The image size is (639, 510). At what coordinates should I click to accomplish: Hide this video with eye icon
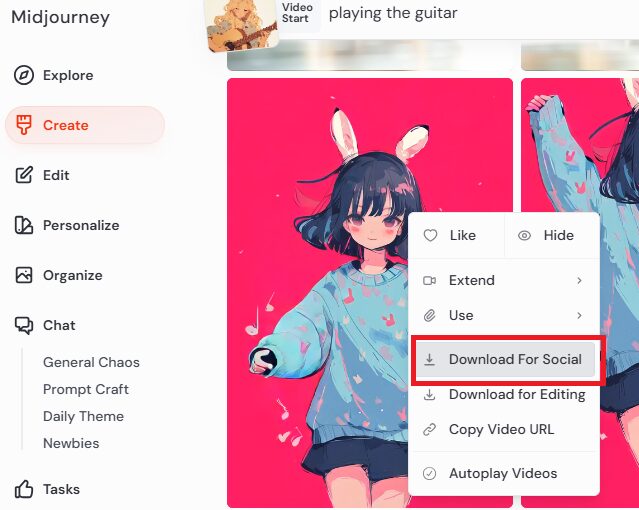524,235
